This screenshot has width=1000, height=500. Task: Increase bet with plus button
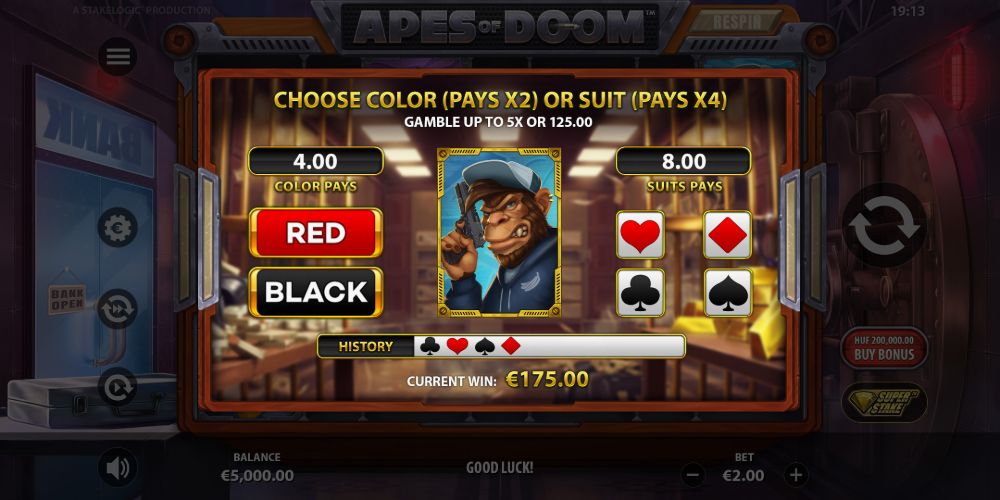pos(795,474)
